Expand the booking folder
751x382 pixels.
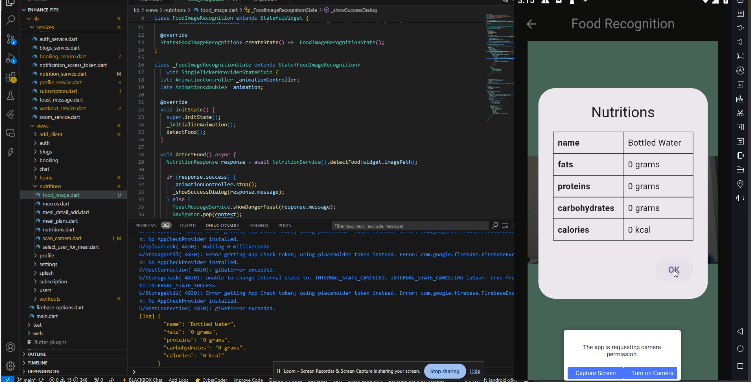(48, 160)
